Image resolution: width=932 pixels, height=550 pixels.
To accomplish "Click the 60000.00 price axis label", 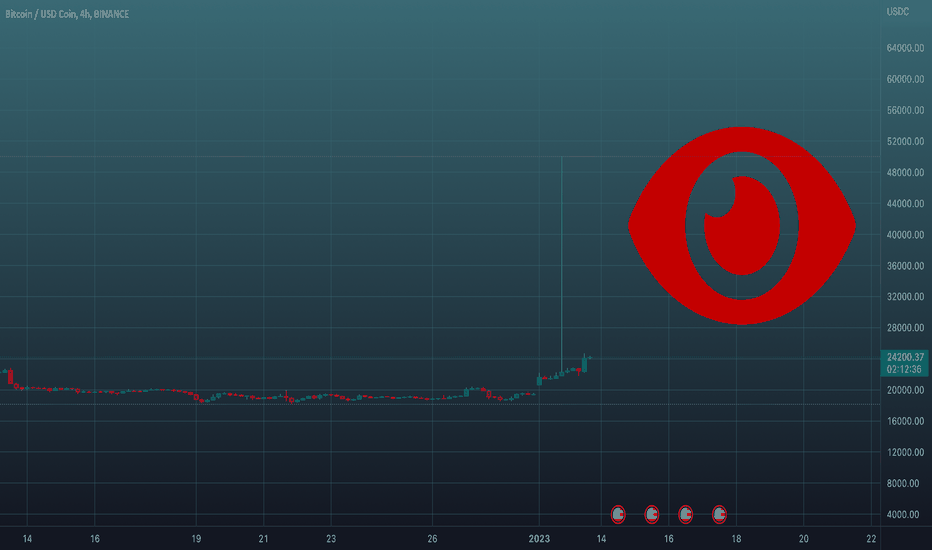I will pos(905,79).
